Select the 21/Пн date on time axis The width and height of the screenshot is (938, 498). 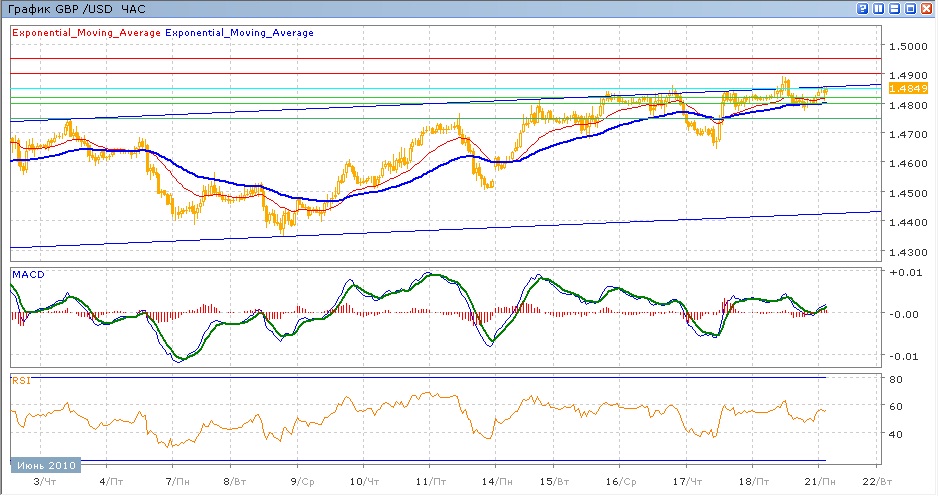[x=819, y=480]
